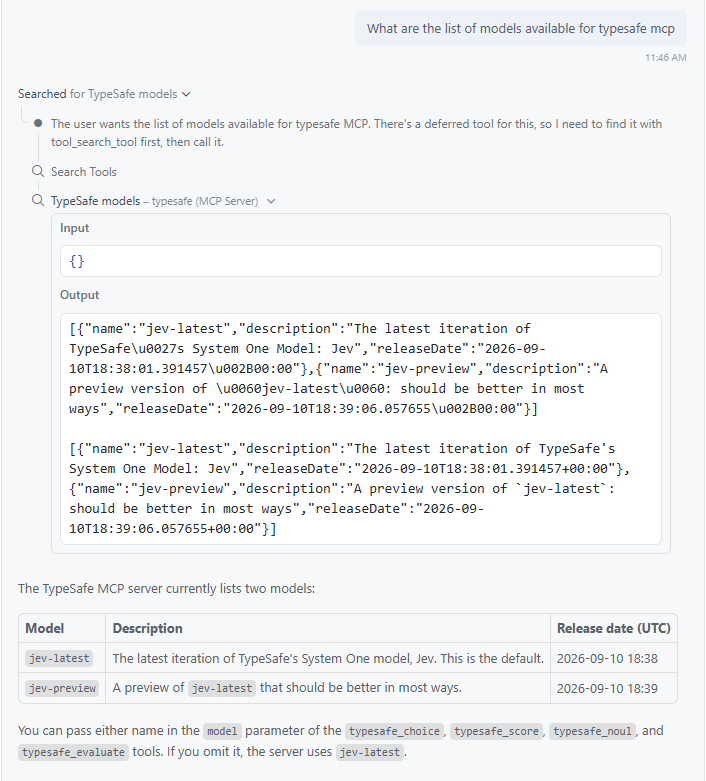
Task: Click the 'Input' label
Action: (x=74, y=228)
